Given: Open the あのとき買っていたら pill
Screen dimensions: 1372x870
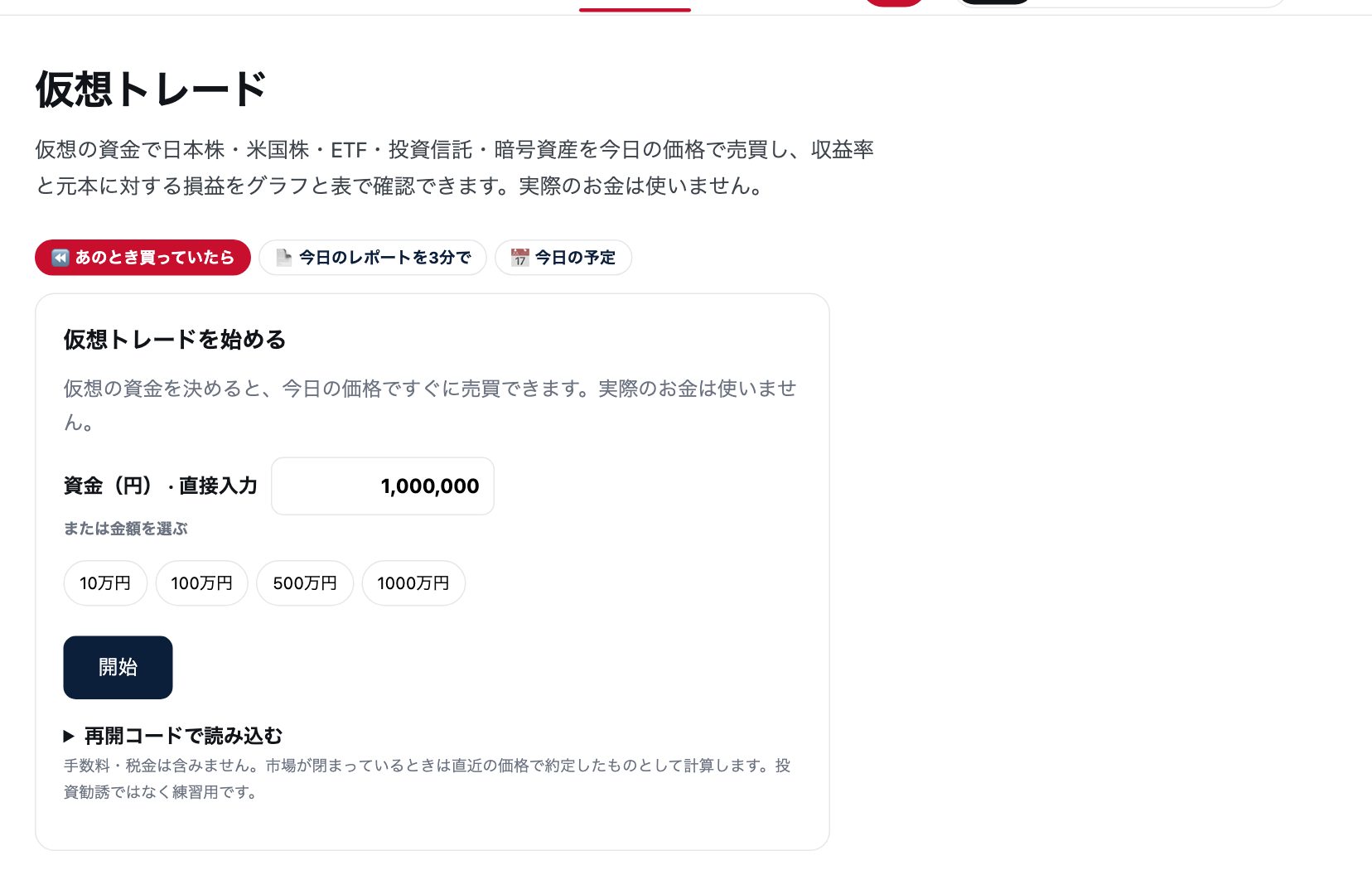Looking at the screenshot, I should 143,258.
